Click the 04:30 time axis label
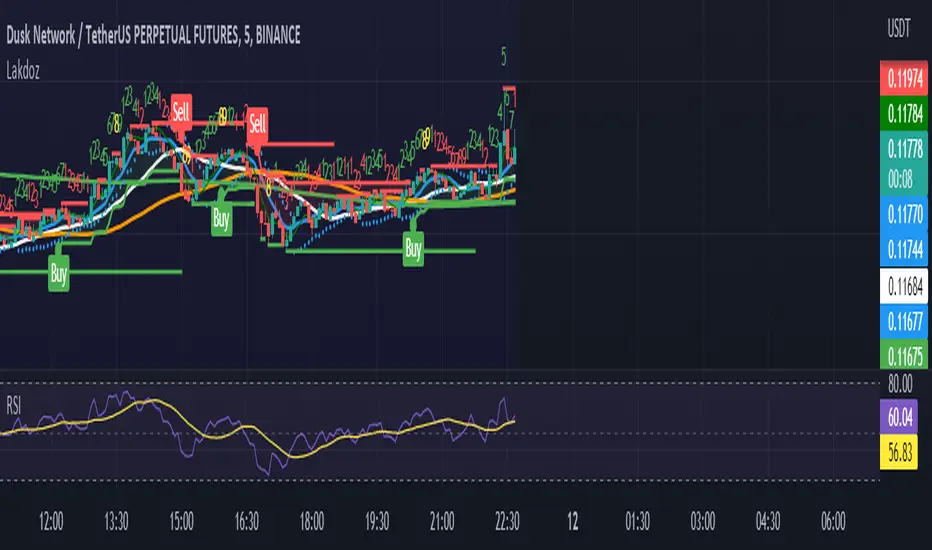 pos(767,521)
